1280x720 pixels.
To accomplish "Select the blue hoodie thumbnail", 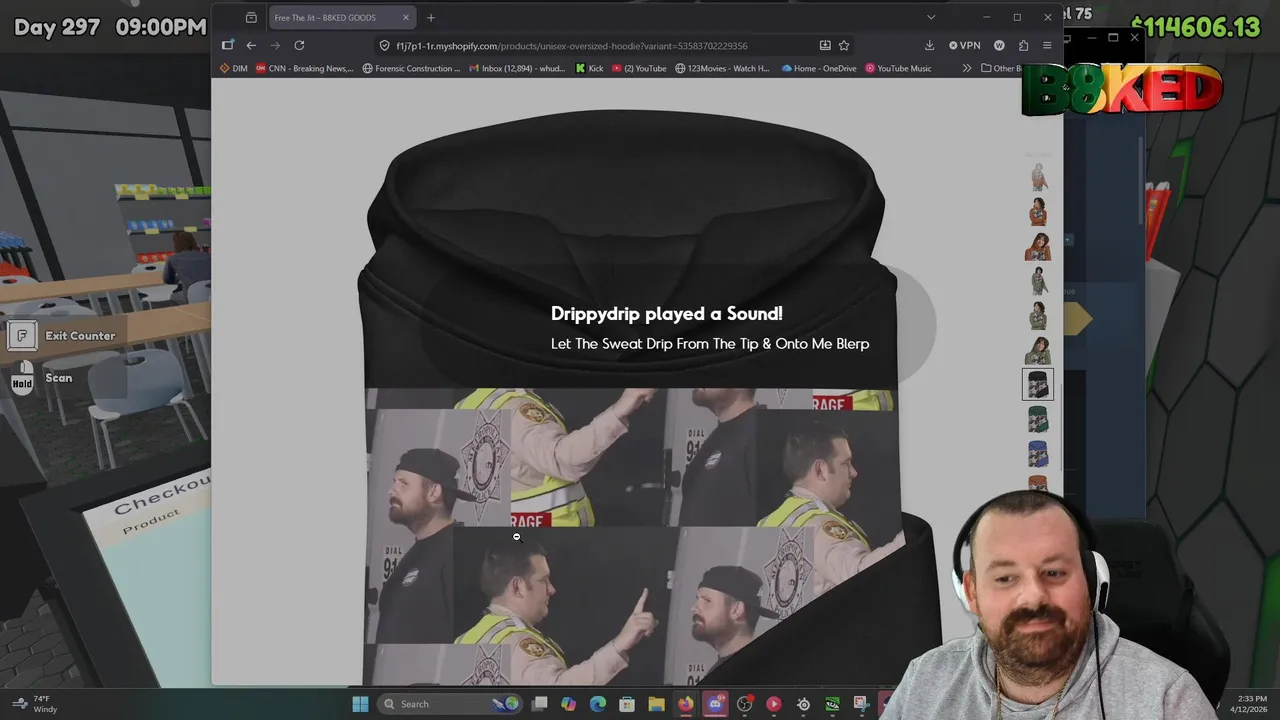I will pos(1039,454).
